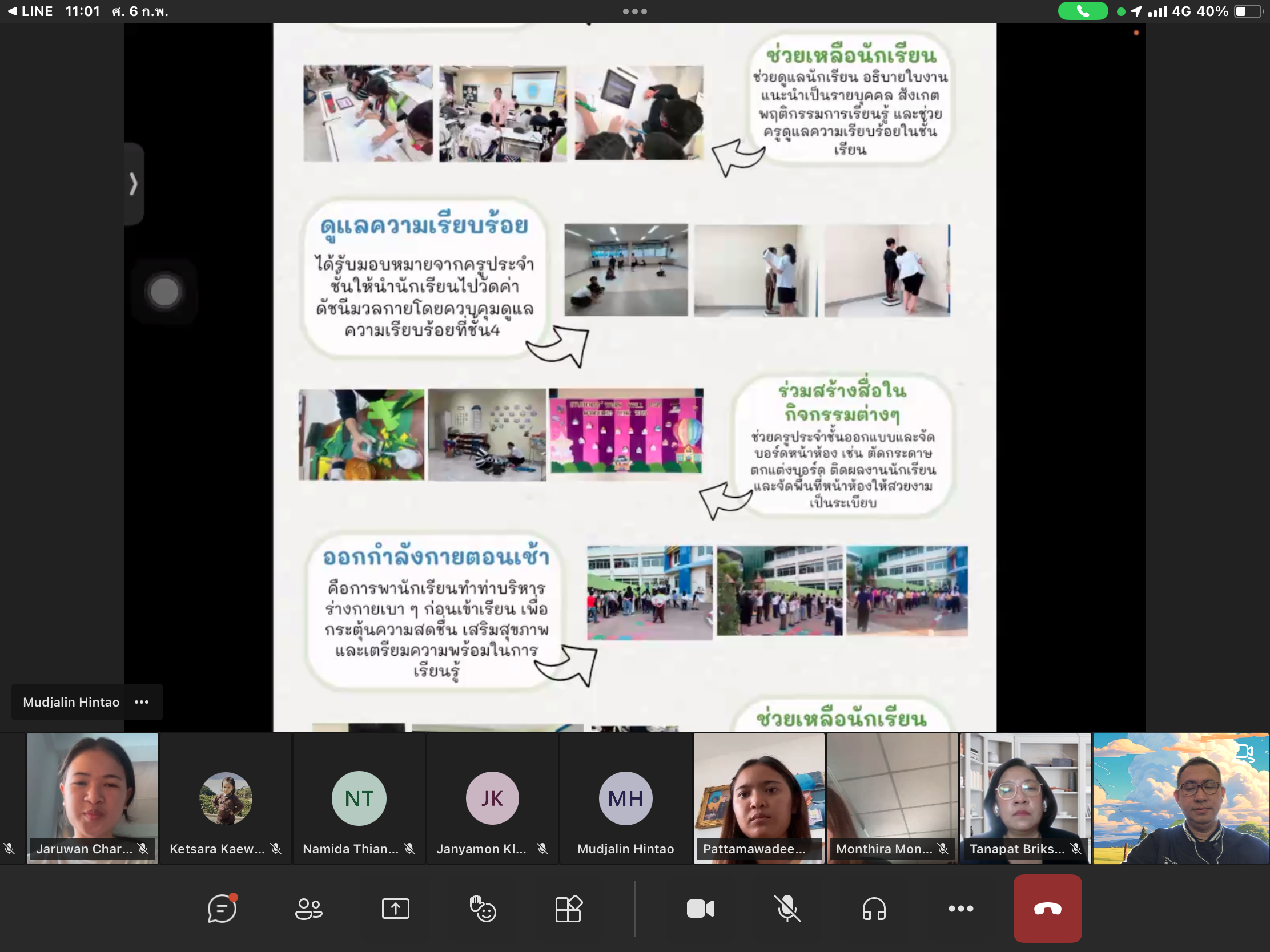Open the chat bubble icon
Viewport: 1270px width, 952px height.
[x=222, y=909]
